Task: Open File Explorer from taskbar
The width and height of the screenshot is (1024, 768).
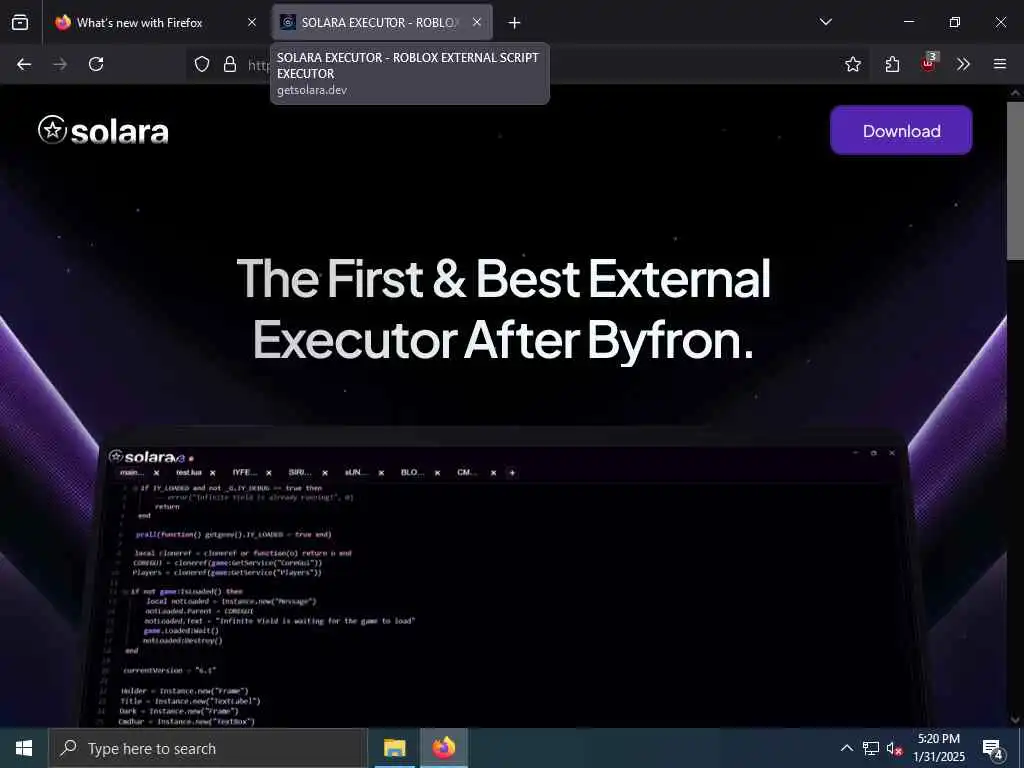Action: click(x=394, y=748)
